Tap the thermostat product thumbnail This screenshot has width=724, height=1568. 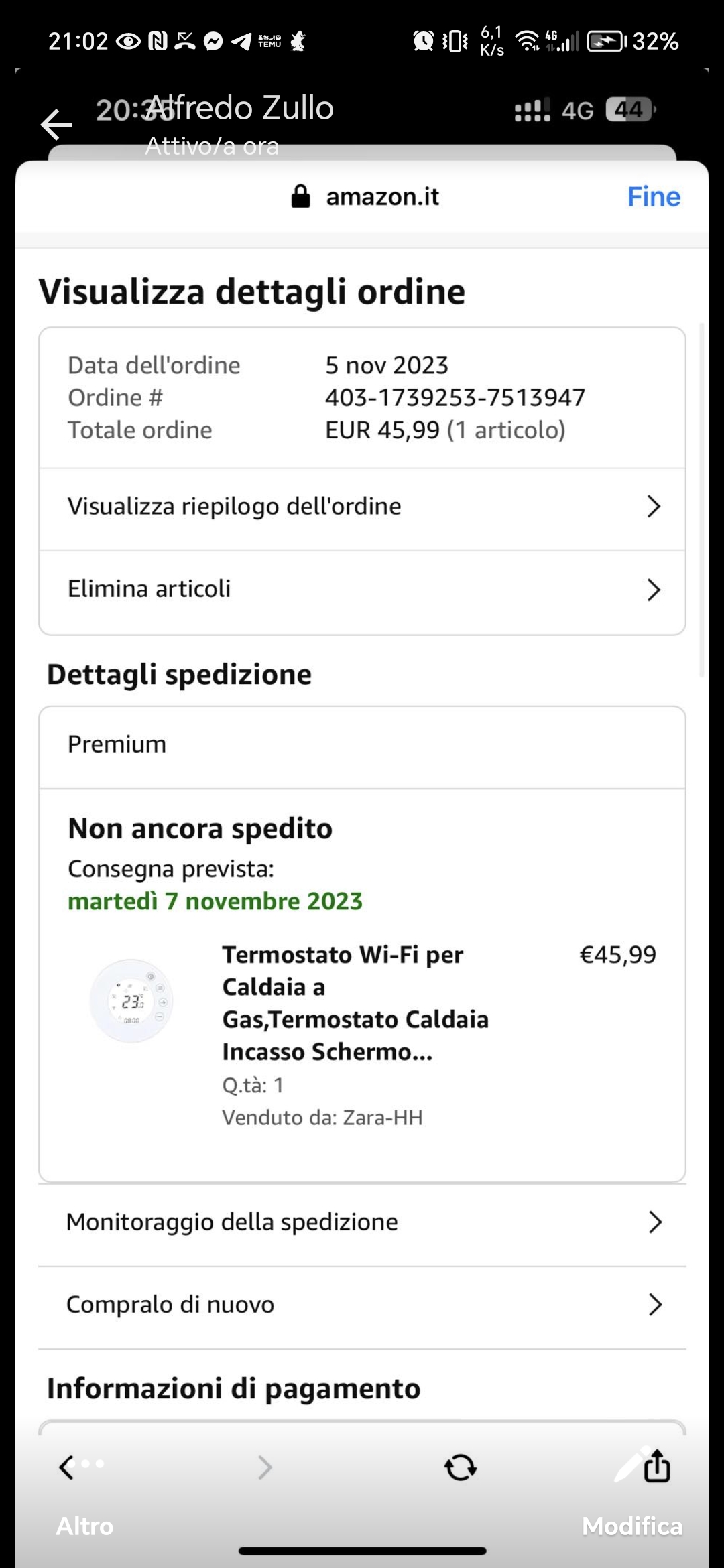click(132, 1000)
